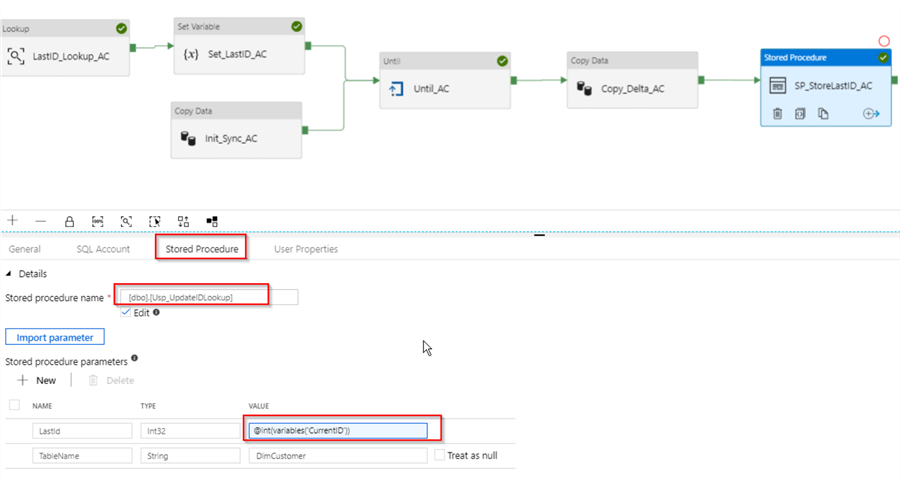Click the Init_Sync_AC activity label
900x483 pixels.
[231, 138]
